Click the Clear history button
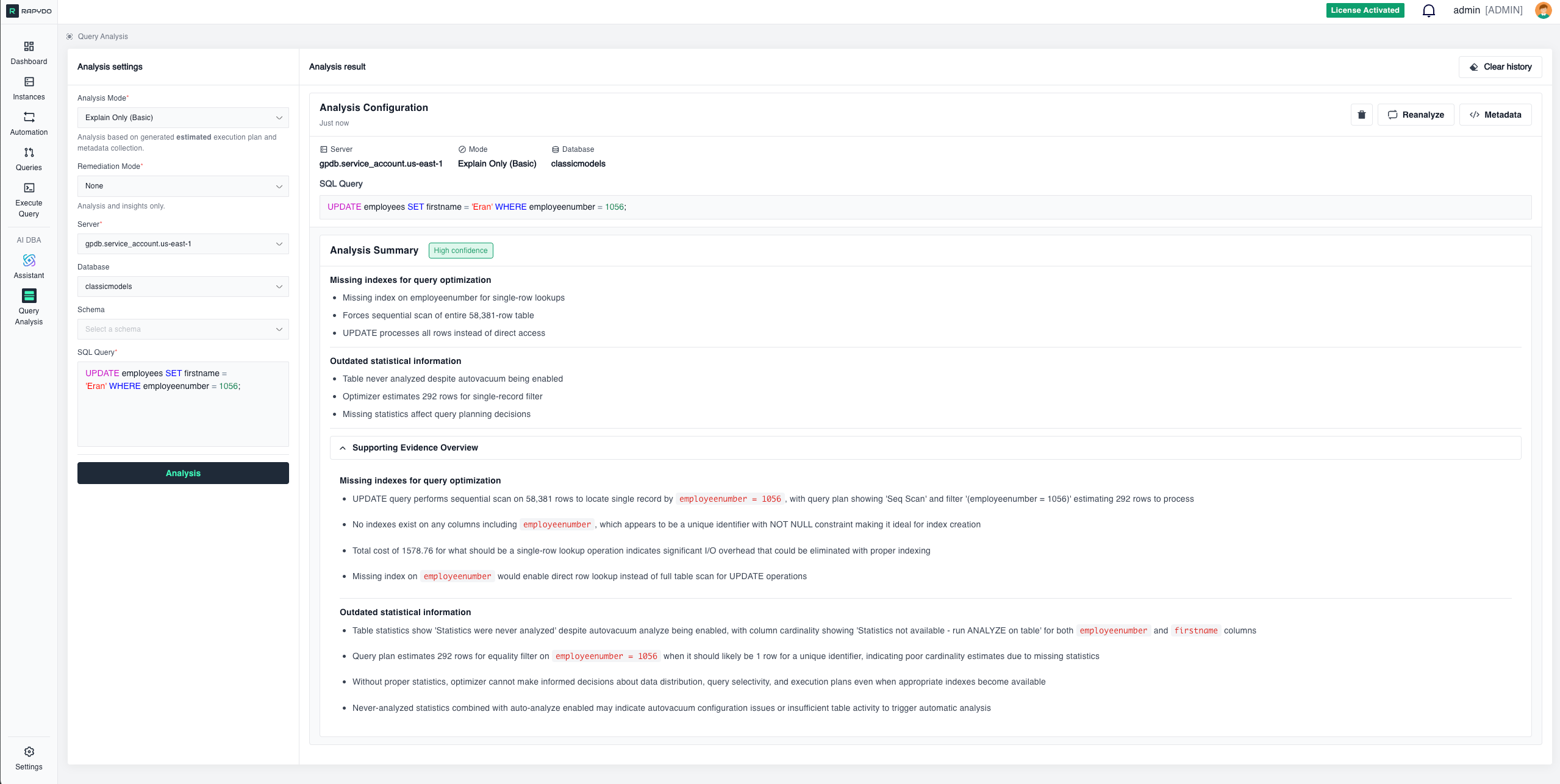1560x784 pixels. (1500, 67)
